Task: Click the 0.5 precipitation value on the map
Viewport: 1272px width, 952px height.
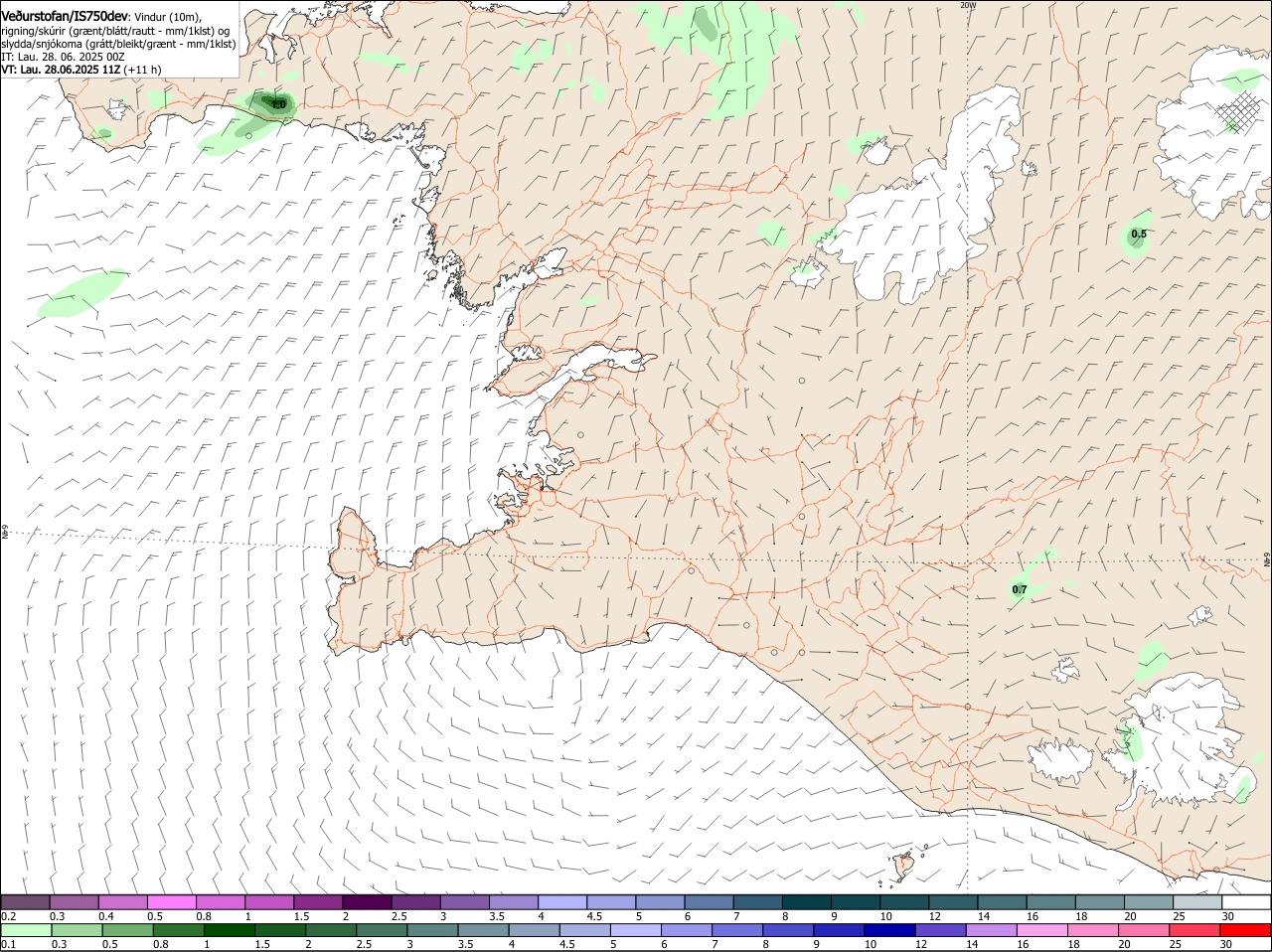Action: (1139, 235)
